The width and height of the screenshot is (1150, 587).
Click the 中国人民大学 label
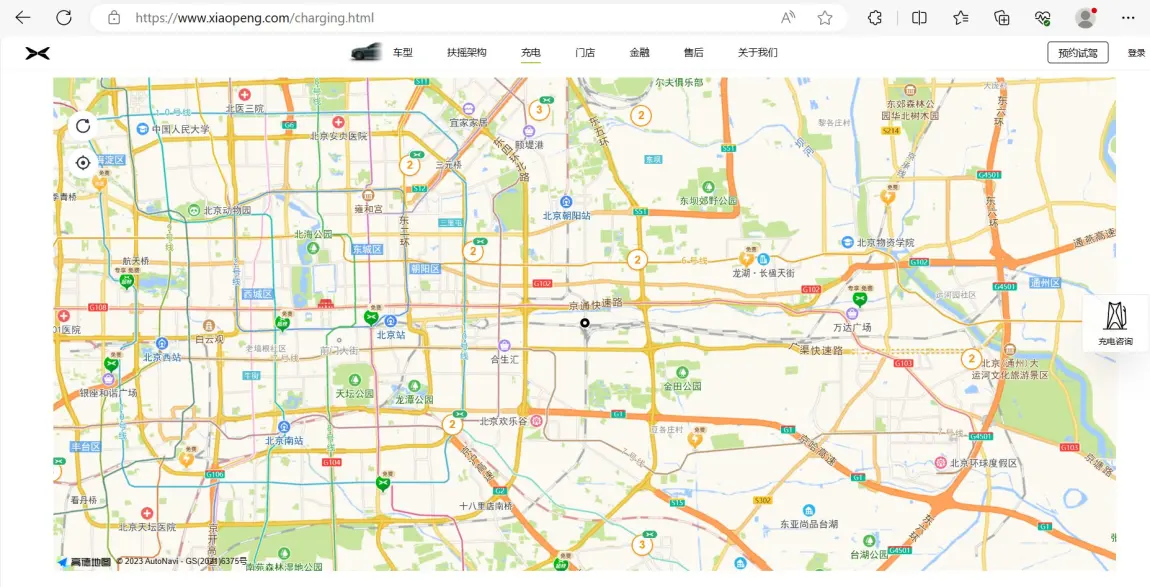tap(180, 129)
